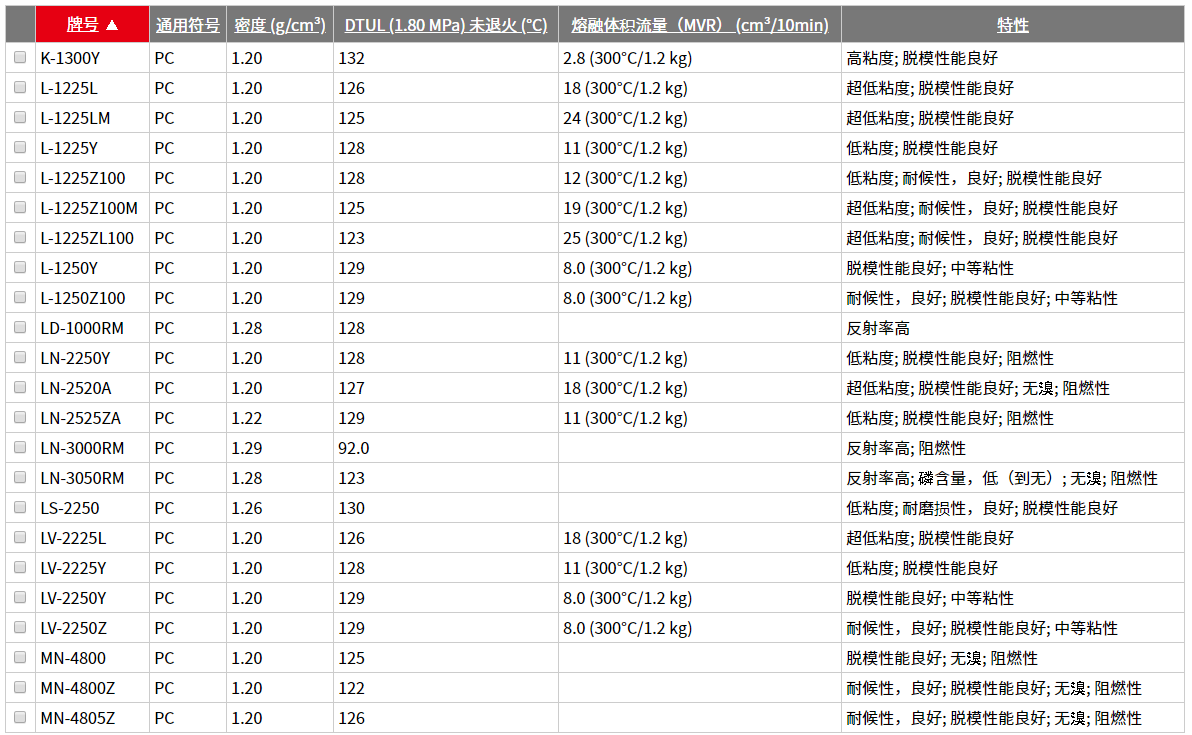Check the LV-2250Z row checkbox
Screen dimensions: 1192x735
(20, 628)
